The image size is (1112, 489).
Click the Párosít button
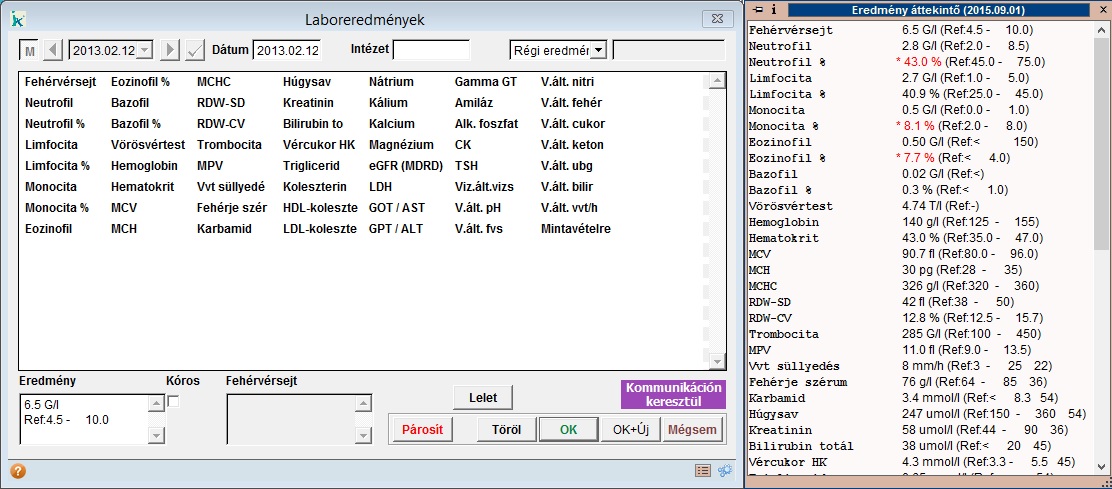[x=423, y=430]
